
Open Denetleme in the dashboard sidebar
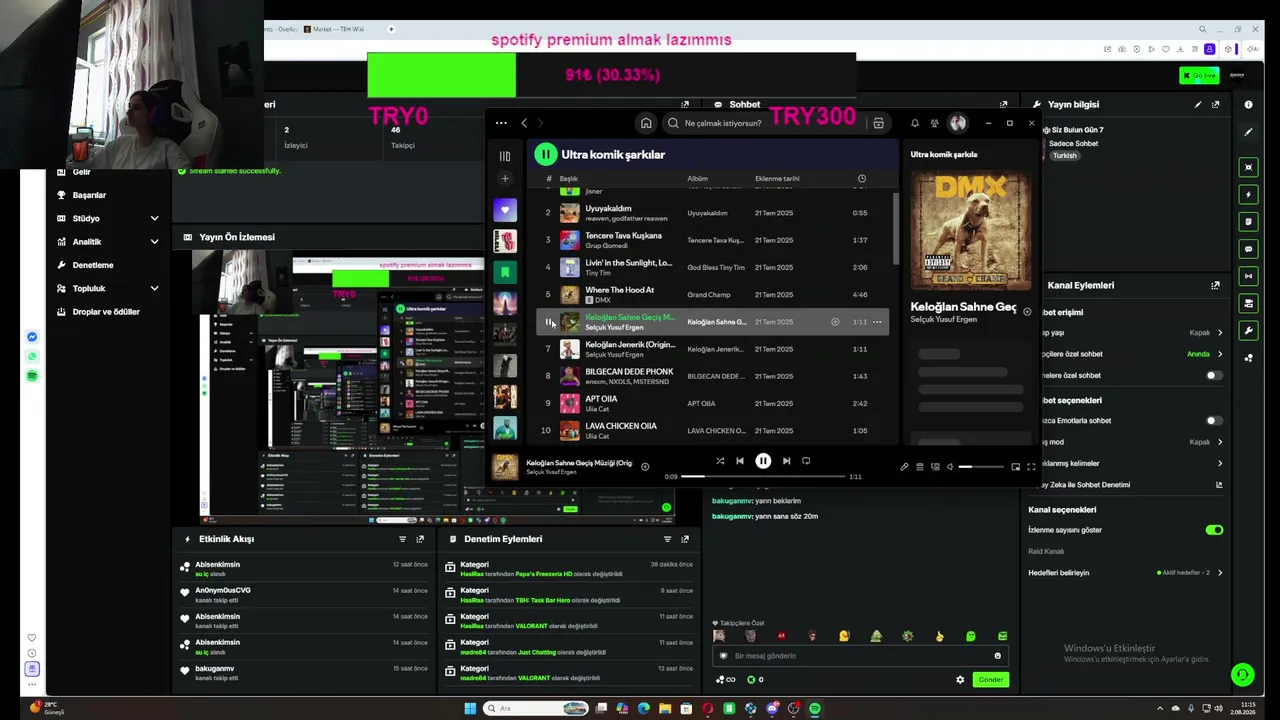(x=93, y=265)
